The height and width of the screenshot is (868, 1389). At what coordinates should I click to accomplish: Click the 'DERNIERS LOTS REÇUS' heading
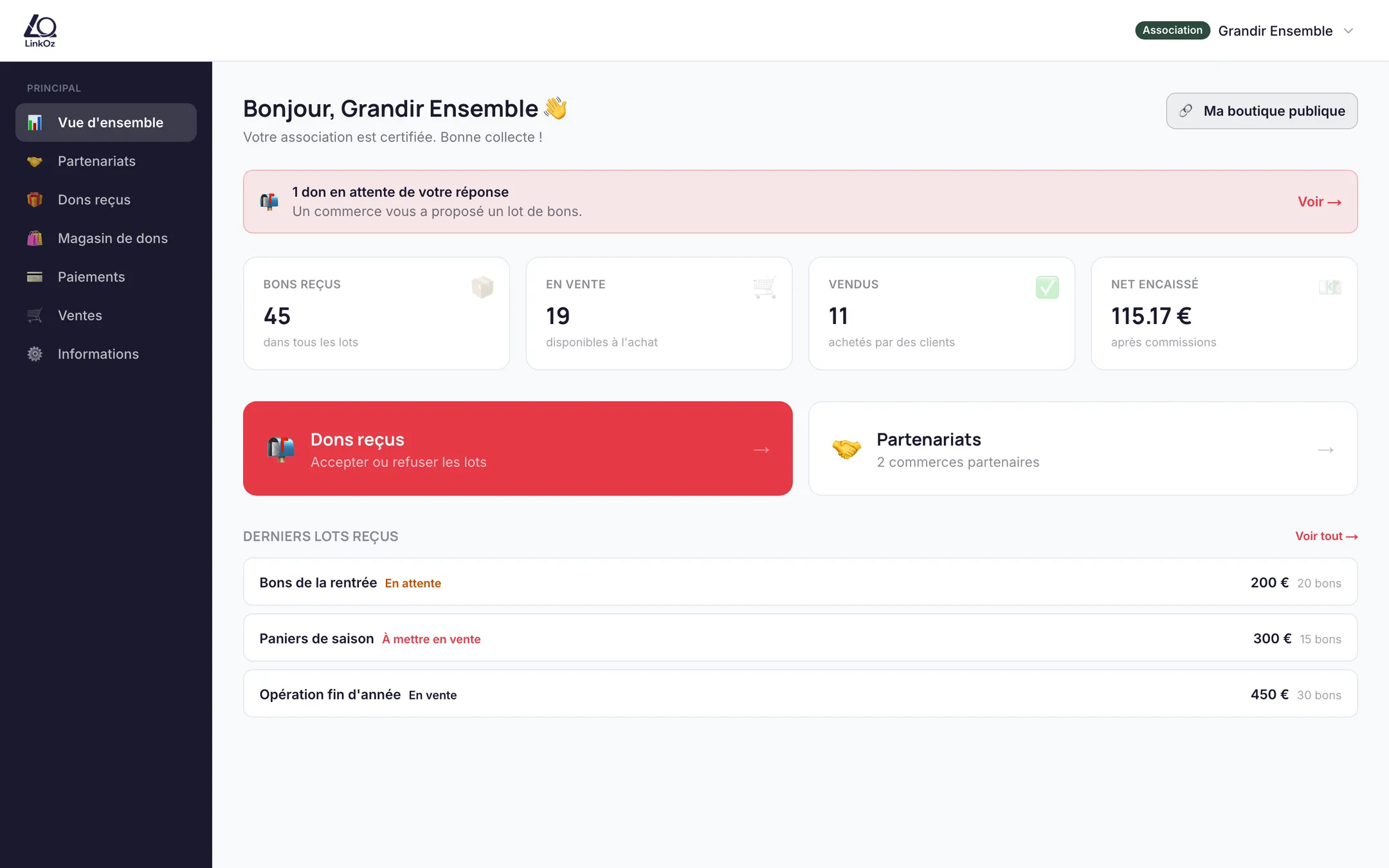click(x=320, y=536)
